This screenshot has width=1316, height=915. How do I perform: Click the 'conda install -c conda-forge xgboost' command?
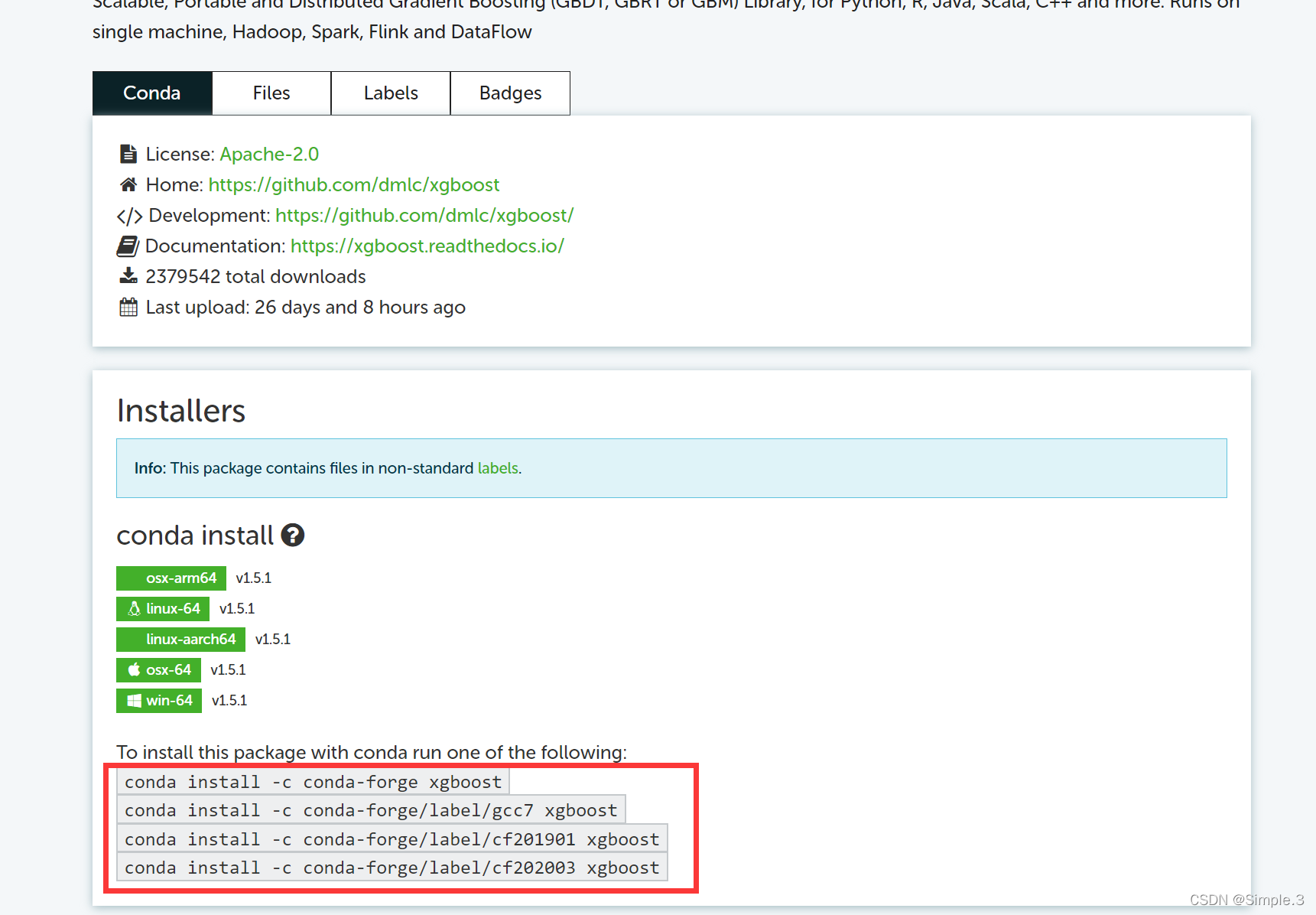click(313, 782)
